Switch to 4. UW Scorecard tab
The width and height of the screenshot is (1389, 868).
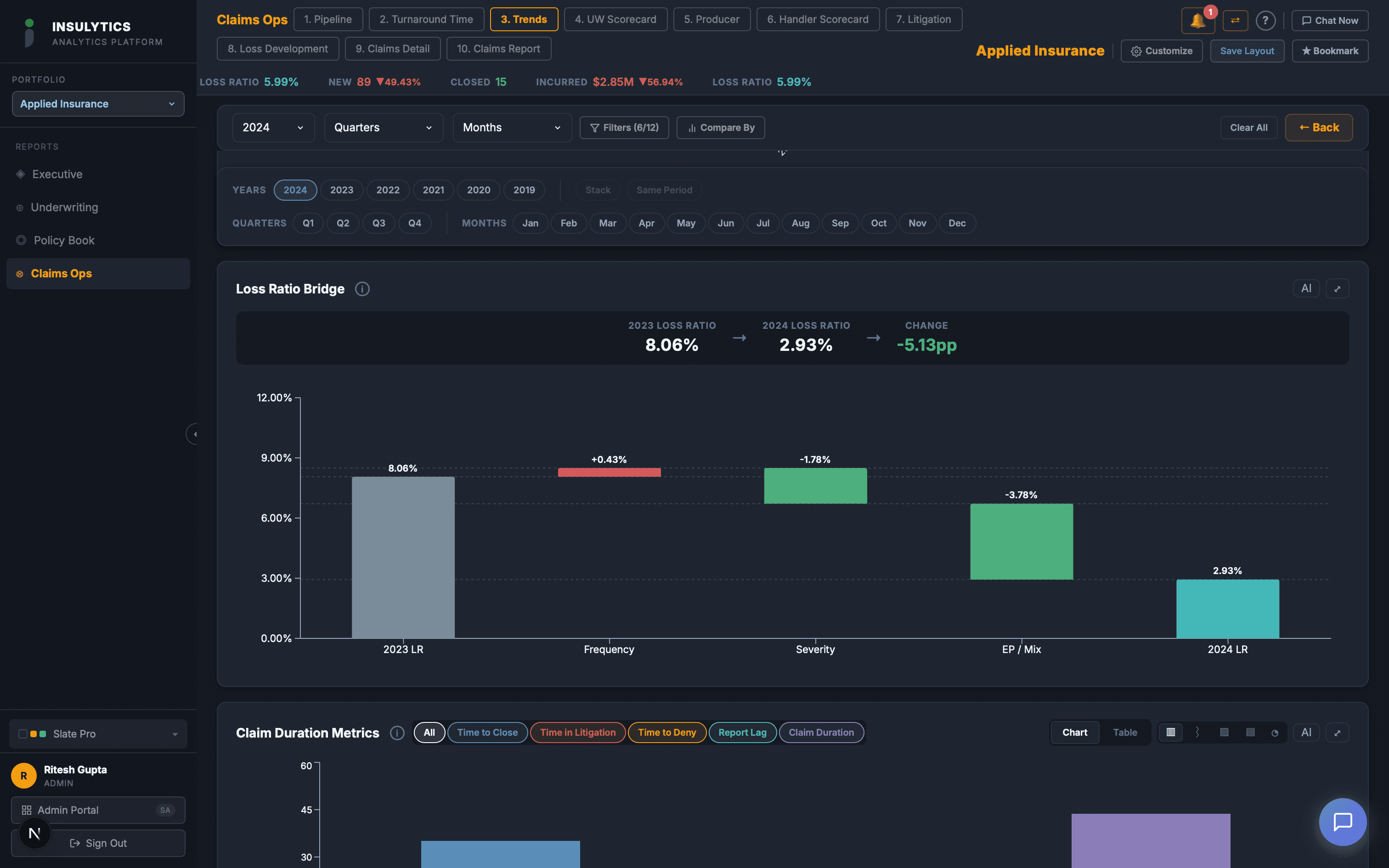tap(615, 19)
